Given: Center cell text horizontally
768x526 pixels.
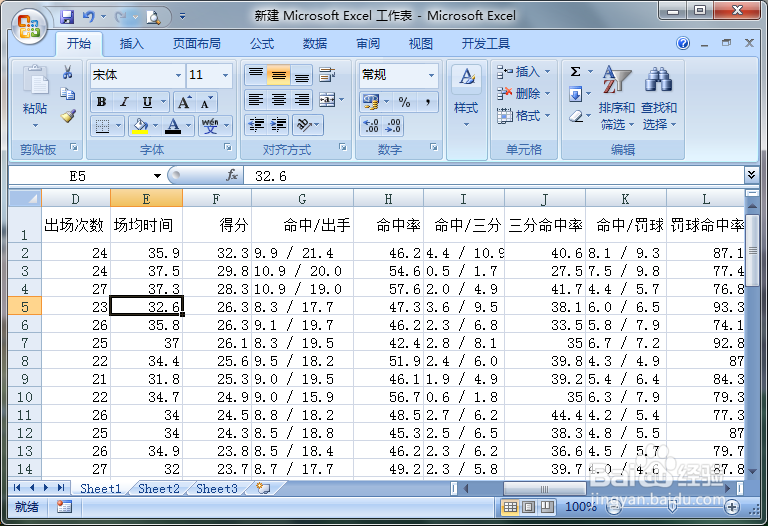Looking at the screenshot, I should click(279, 100).
